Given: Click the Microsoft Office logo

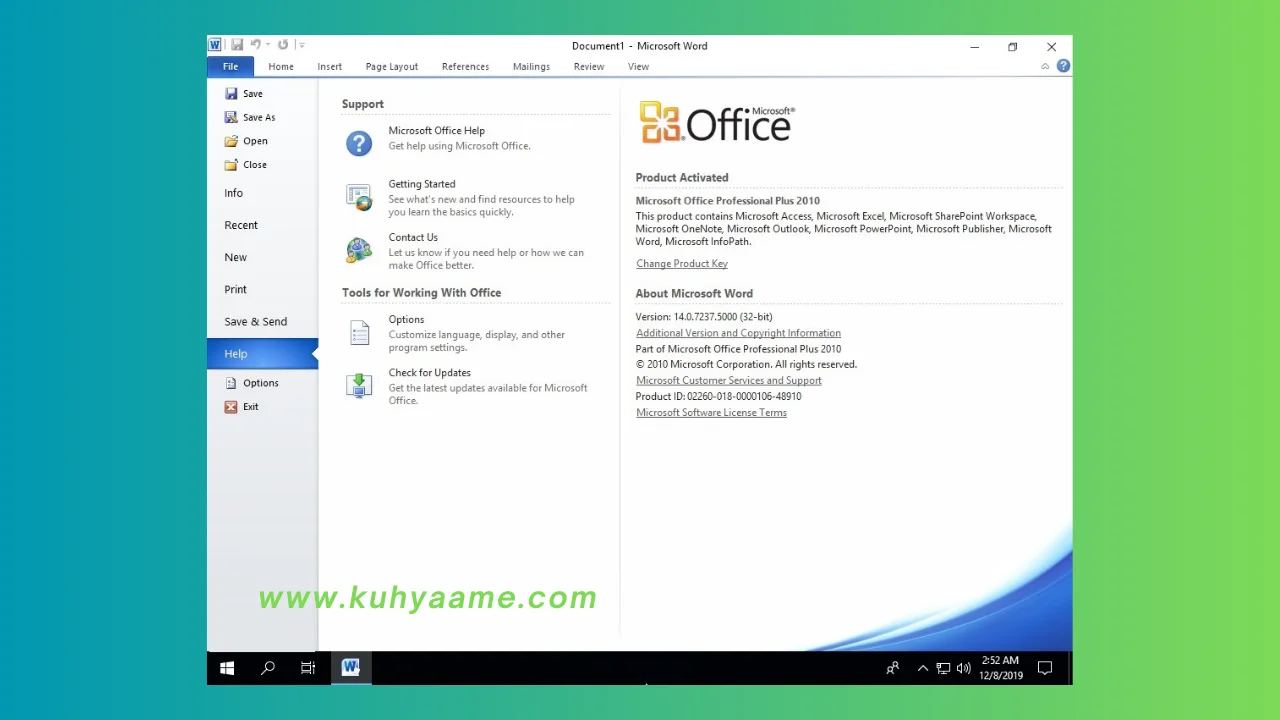Looking at the screenshot, I should pos(717,123).
